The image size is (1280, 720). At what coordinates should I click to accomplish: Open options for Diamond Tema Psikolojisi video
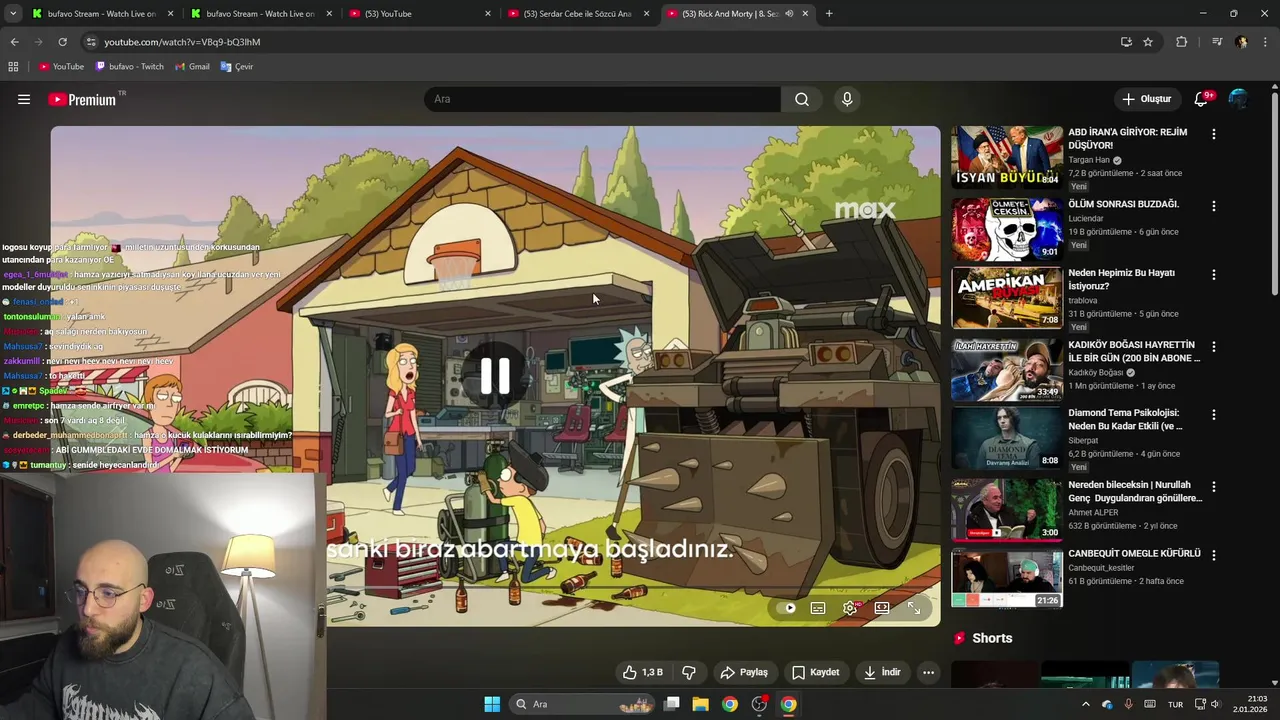click(x=1214, y=414)
